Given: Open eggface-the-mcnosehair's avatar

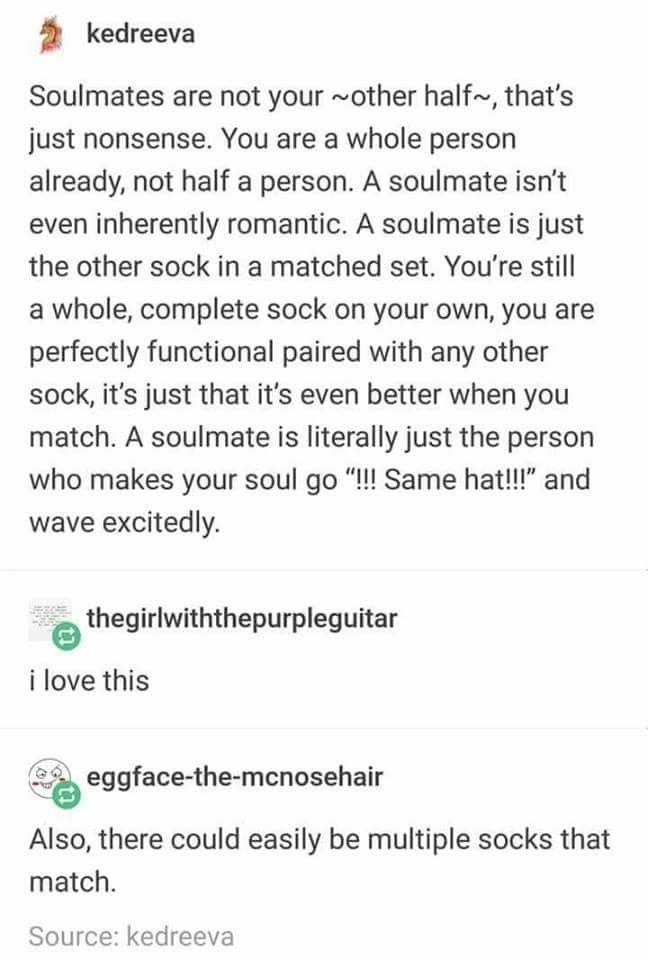Looking at the screenshot, I should coord(49,778).
